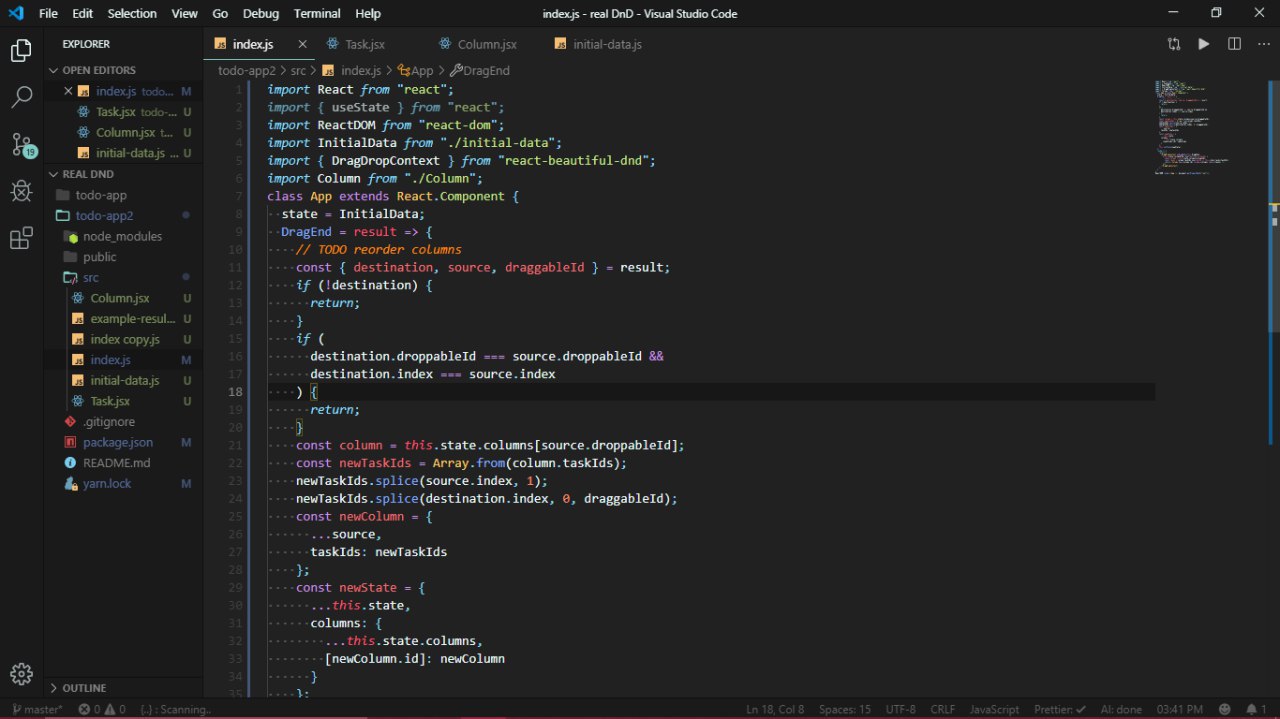Open the Run and Debug view

tap(21, 191)
